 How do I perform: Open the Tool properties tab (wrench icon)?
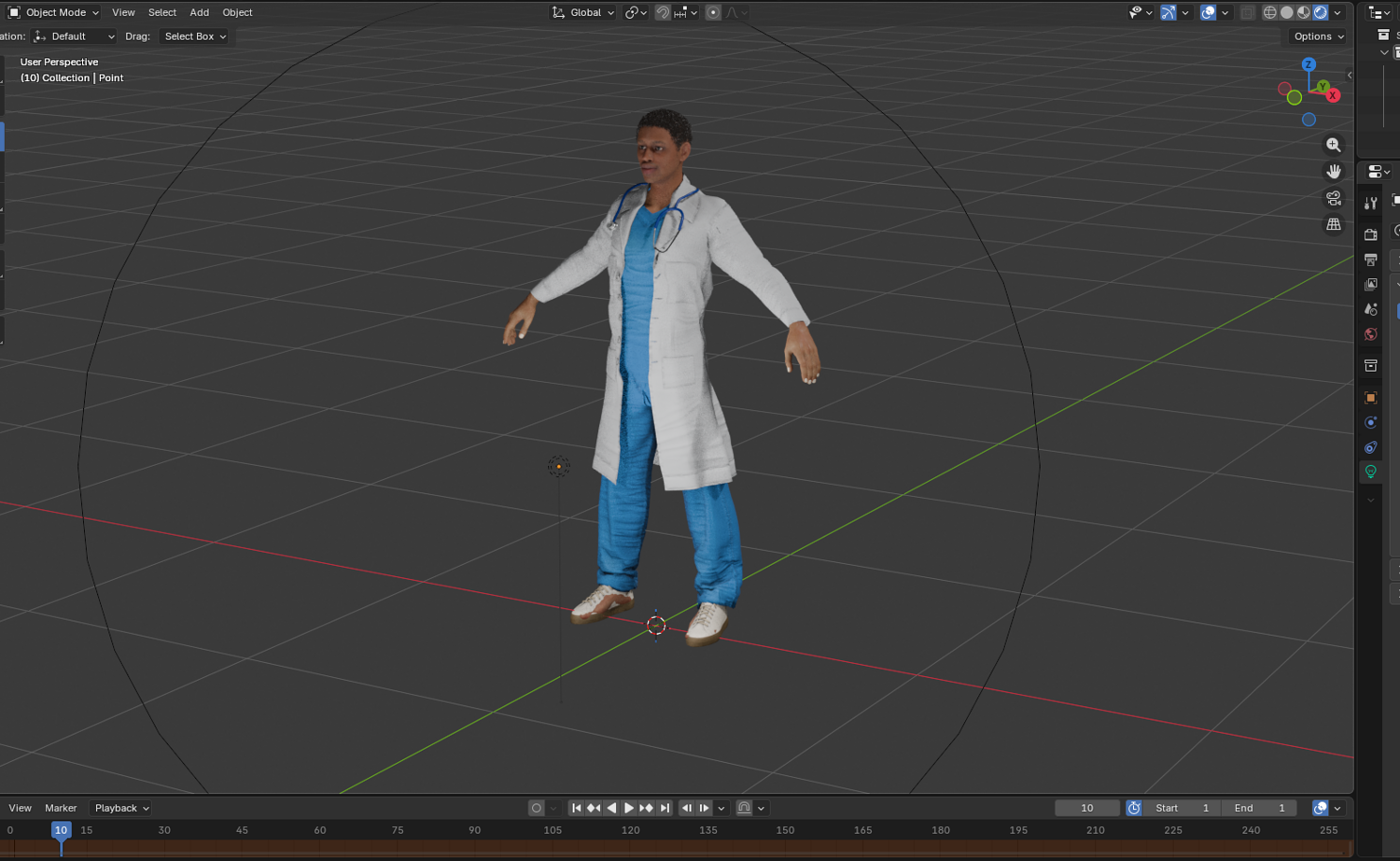[x=1370, y=204]
